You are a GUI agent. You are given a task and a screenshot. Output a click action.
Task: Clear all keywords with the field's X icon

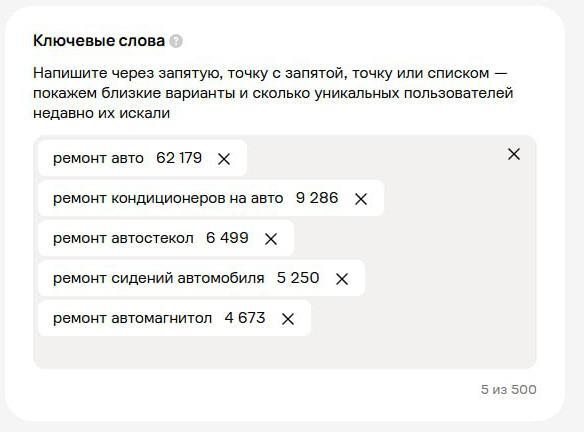click(514, 154)
